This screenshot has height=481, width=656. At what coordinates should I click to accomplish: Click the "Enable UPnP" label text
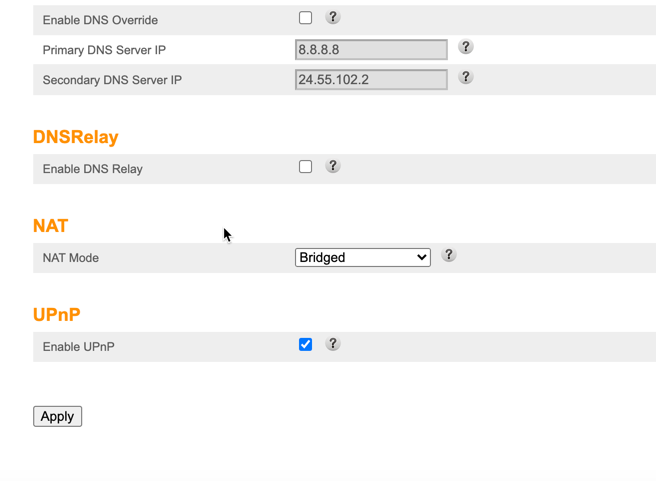coord(78,347)
